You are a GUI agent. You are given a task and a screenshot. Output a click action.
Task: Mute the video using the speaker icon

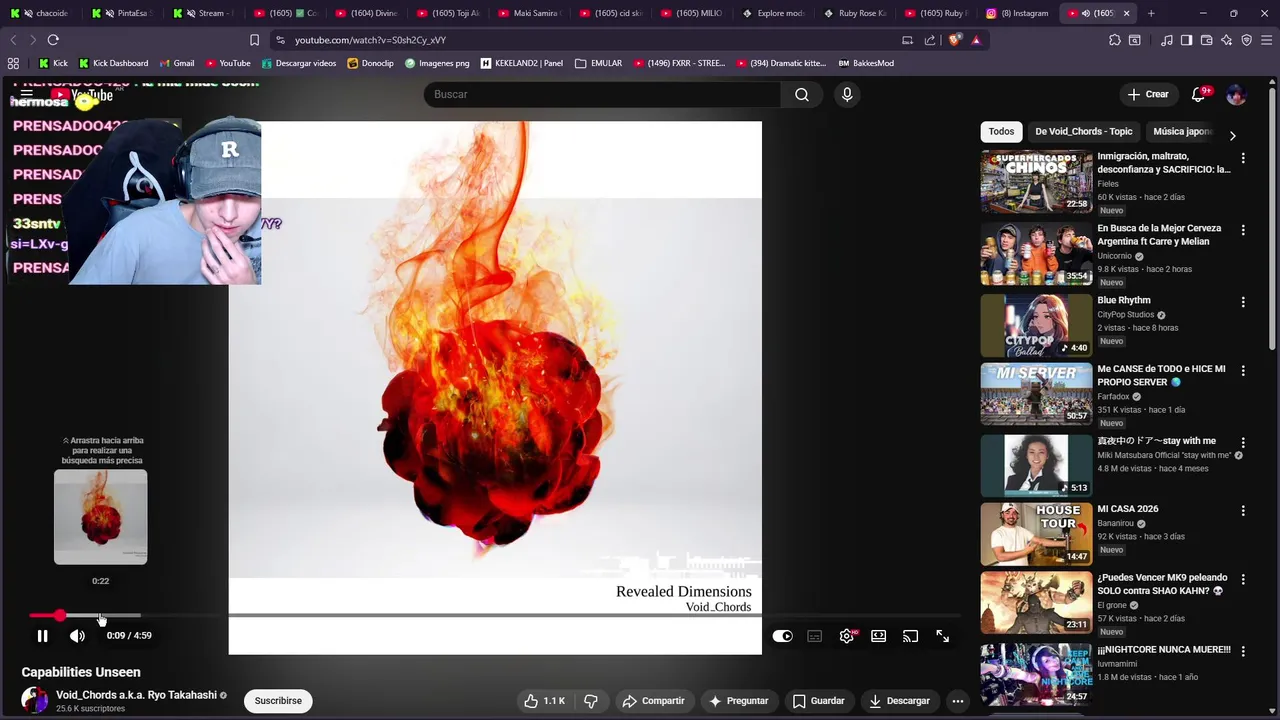point(77,636)
